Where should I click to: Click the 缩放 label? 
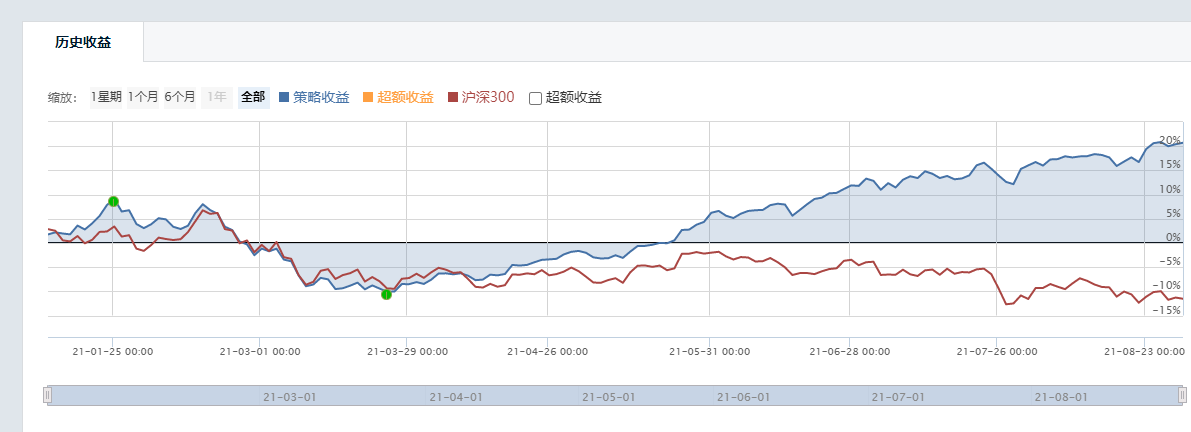(x=62, y=98)
